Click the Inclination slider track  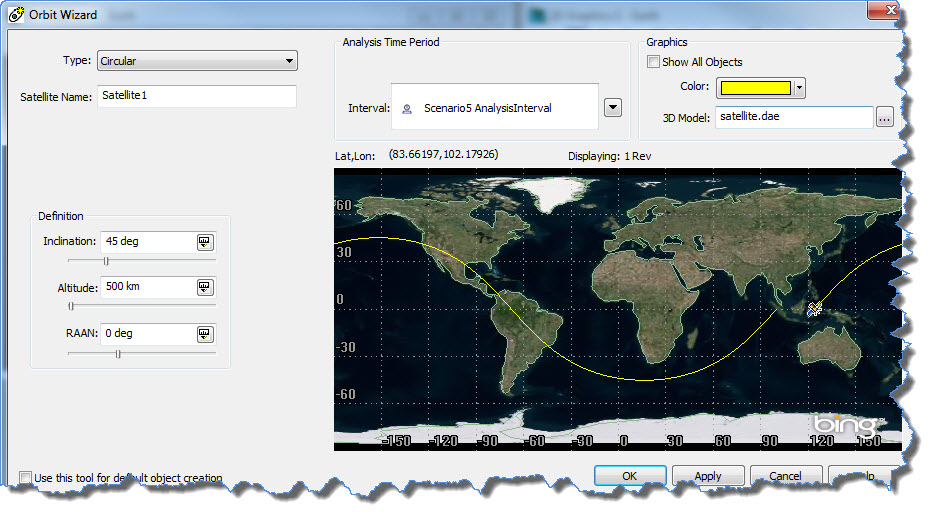(140, 260)
